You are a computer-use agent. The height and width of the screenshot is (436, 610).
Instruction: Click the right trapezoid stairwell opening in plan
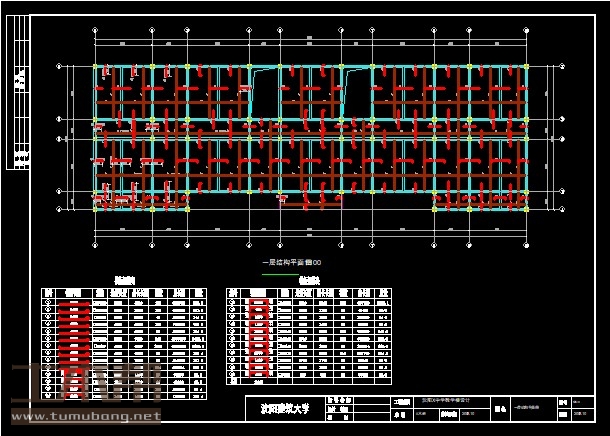[x=356, y=92]
